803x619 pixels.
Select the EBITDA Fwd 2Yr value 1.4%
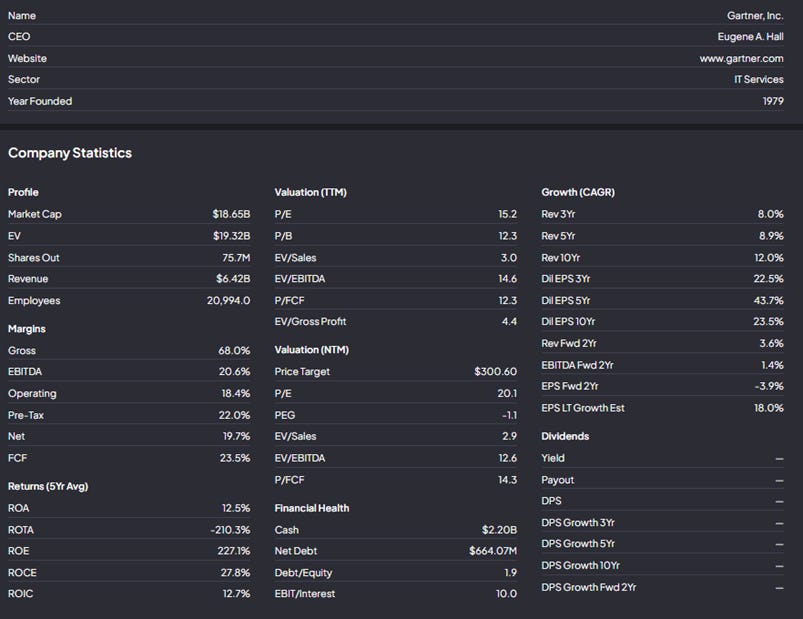coord(773,365)
